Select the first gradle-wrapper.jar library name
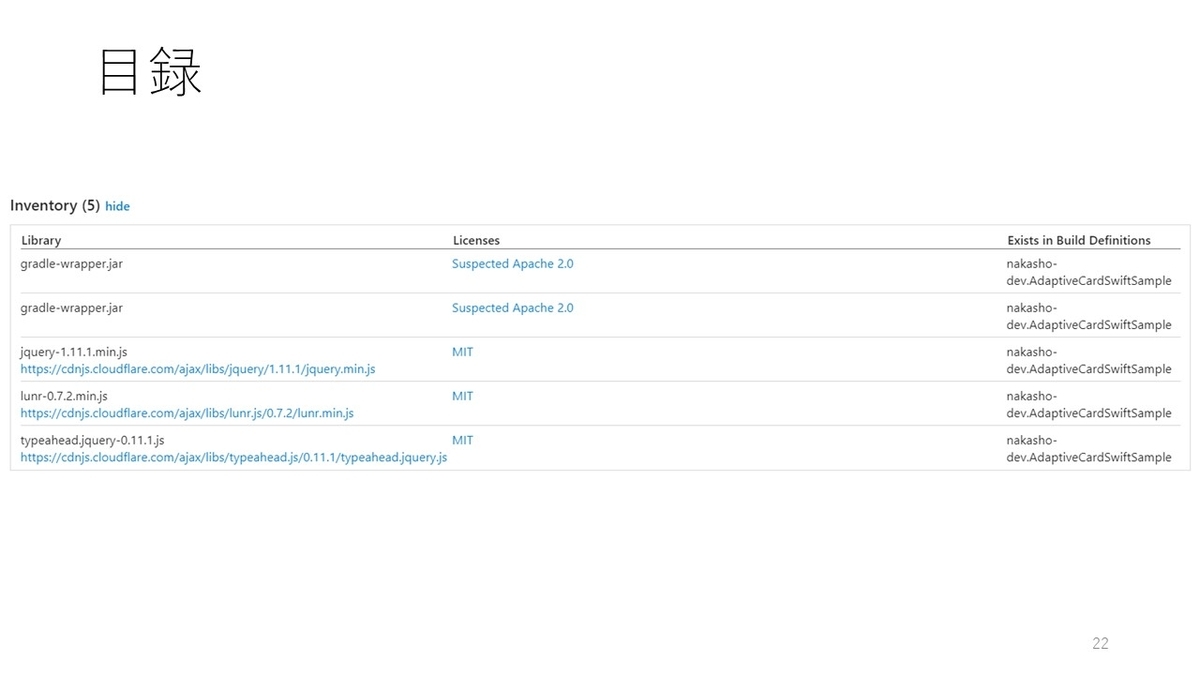This screenshot has width=1200, height=675. tap(72, 264)
